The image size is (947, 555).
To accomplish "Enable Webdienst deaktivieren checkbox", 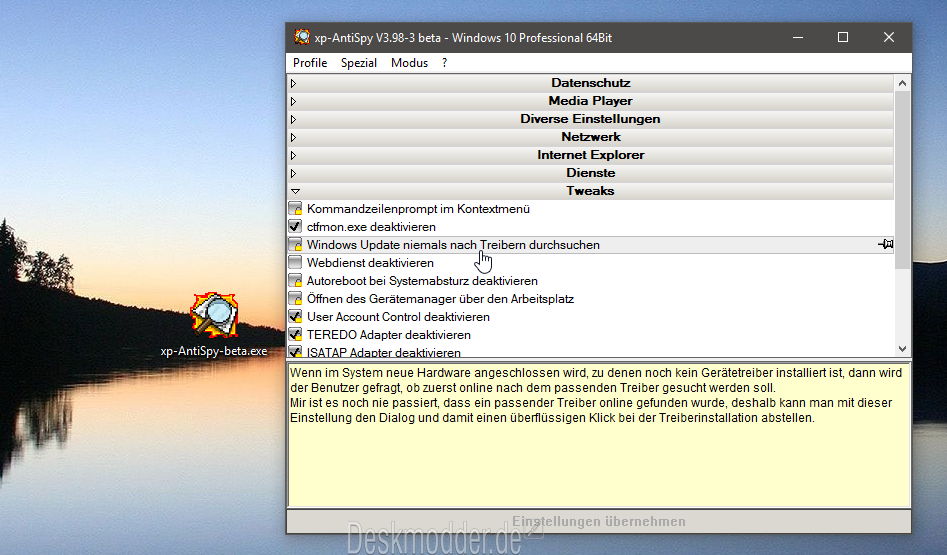I will click(x=295, y=263).
